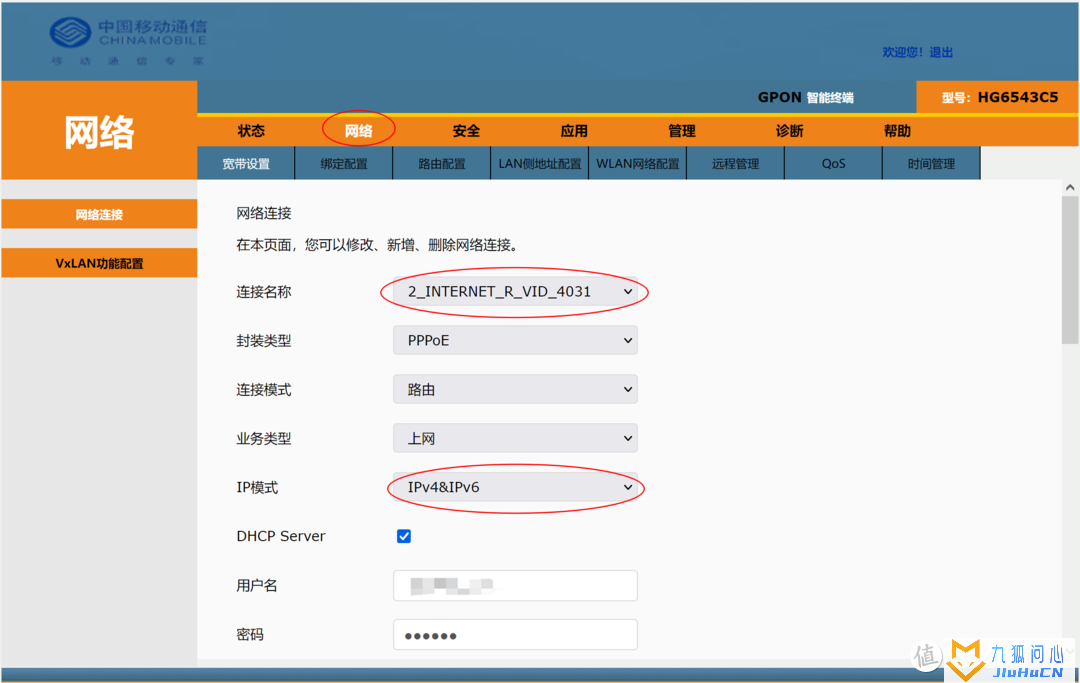Click the 型号: HG6543C5 label

click(x=999, y=97)
